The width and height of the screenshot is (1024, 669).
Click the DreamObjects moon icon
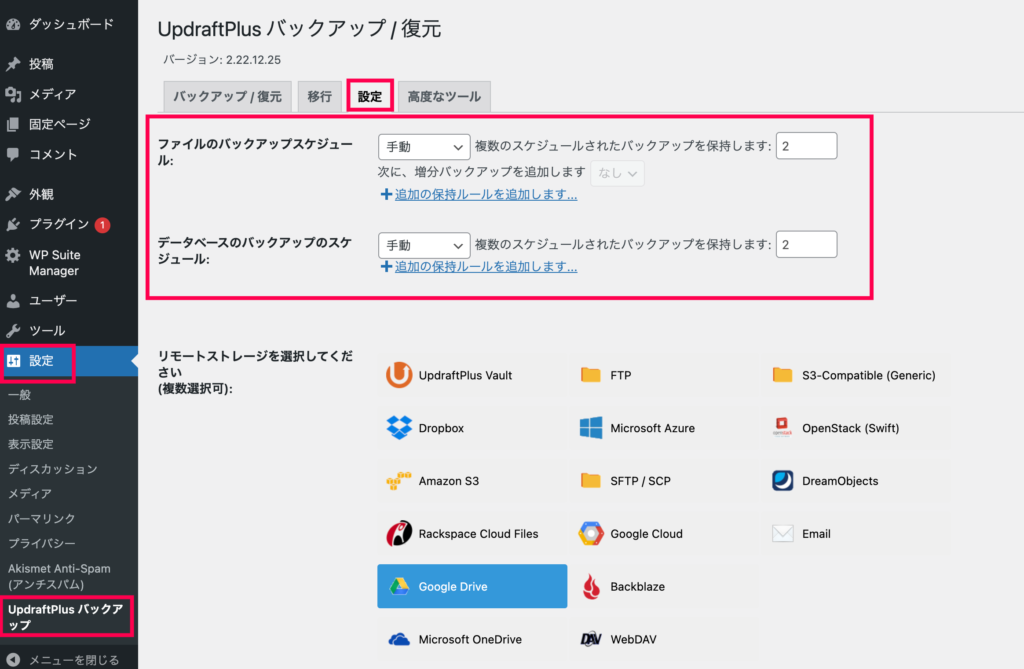tap(782, 481)
